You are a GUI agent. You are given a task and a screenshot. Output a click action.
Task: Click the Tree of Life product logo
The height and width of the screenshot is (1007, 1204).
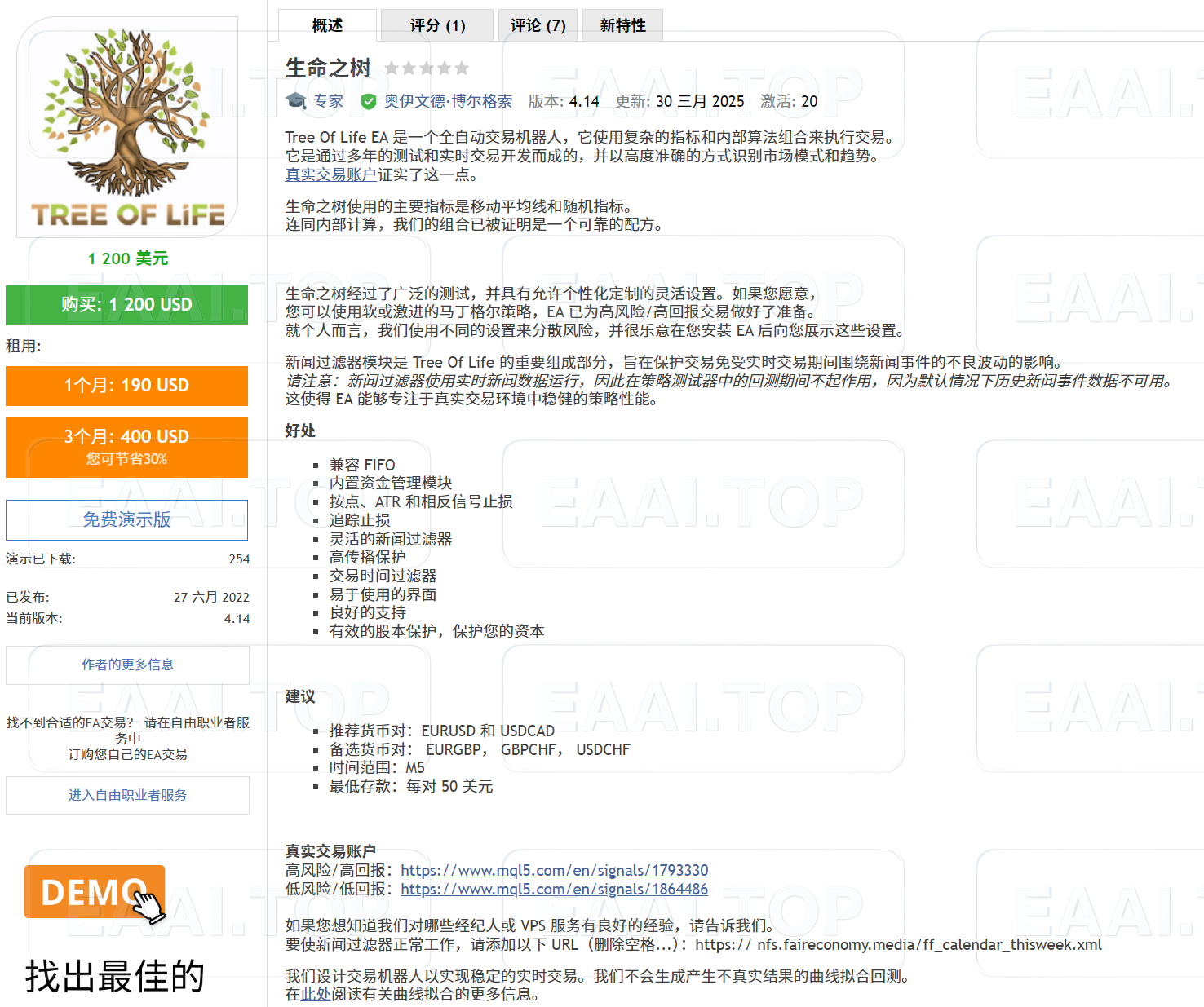click(129, 126)
